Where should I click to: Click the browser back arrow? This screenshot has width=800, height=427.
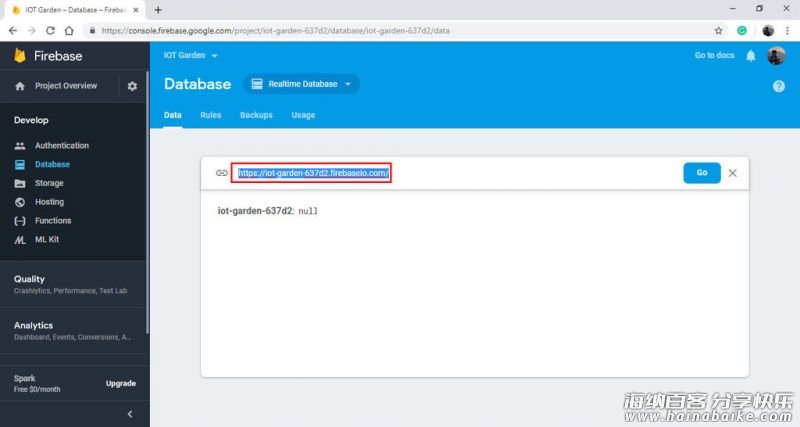[x=13, y=31]
